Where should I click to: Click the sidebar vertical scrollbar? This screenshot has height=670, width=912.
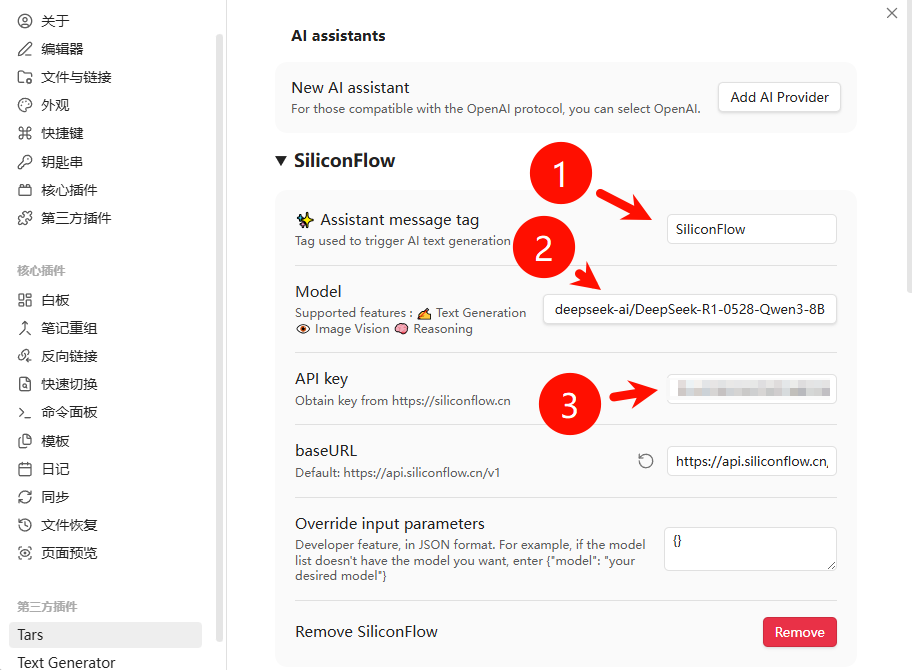(x=219, y=337)
